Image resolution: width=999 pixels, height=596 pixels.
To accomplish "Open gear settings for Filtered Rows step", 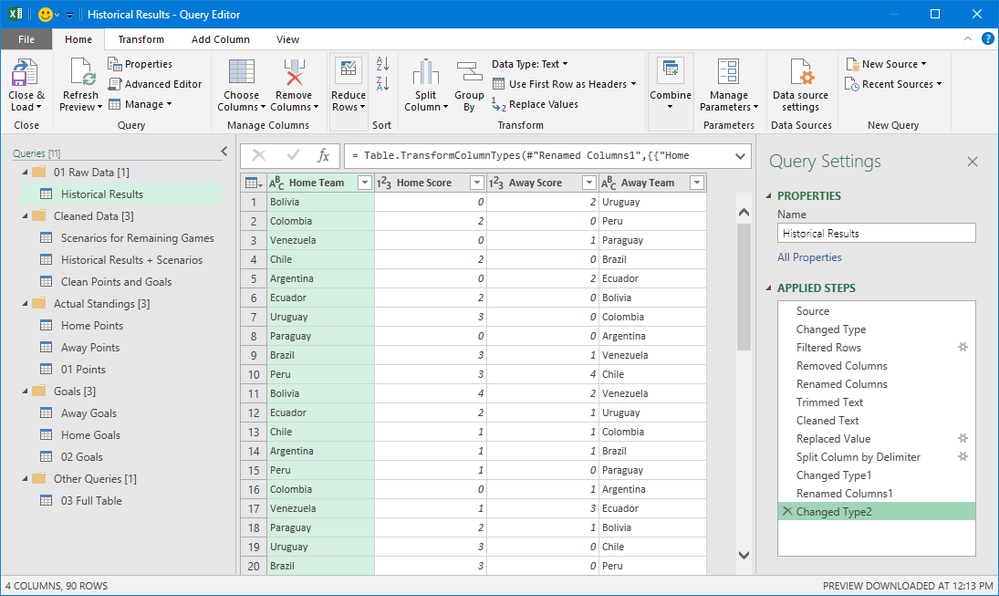I will coord(963,347).
